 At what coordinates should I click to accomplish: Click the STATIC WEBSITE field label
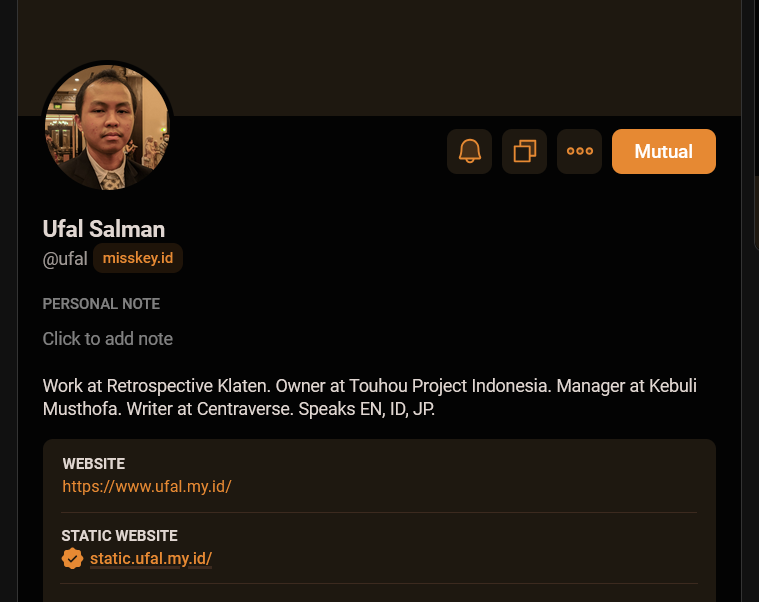coord(119,536)
